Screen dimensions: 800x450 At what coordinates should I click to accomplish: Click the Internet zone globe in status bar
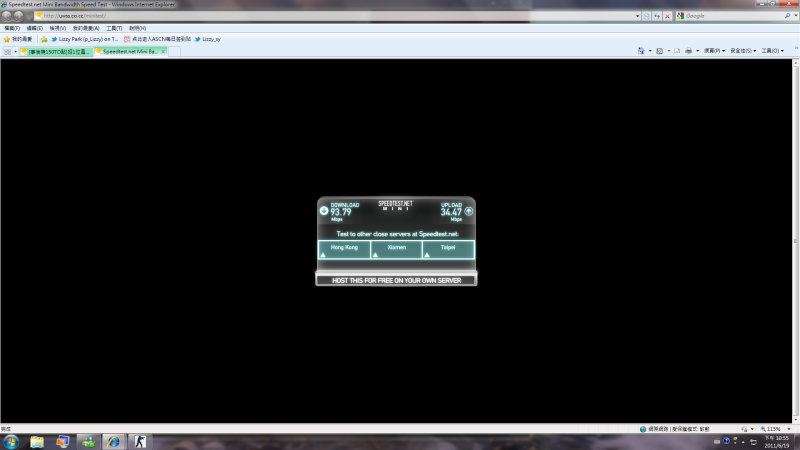point(643,429)
